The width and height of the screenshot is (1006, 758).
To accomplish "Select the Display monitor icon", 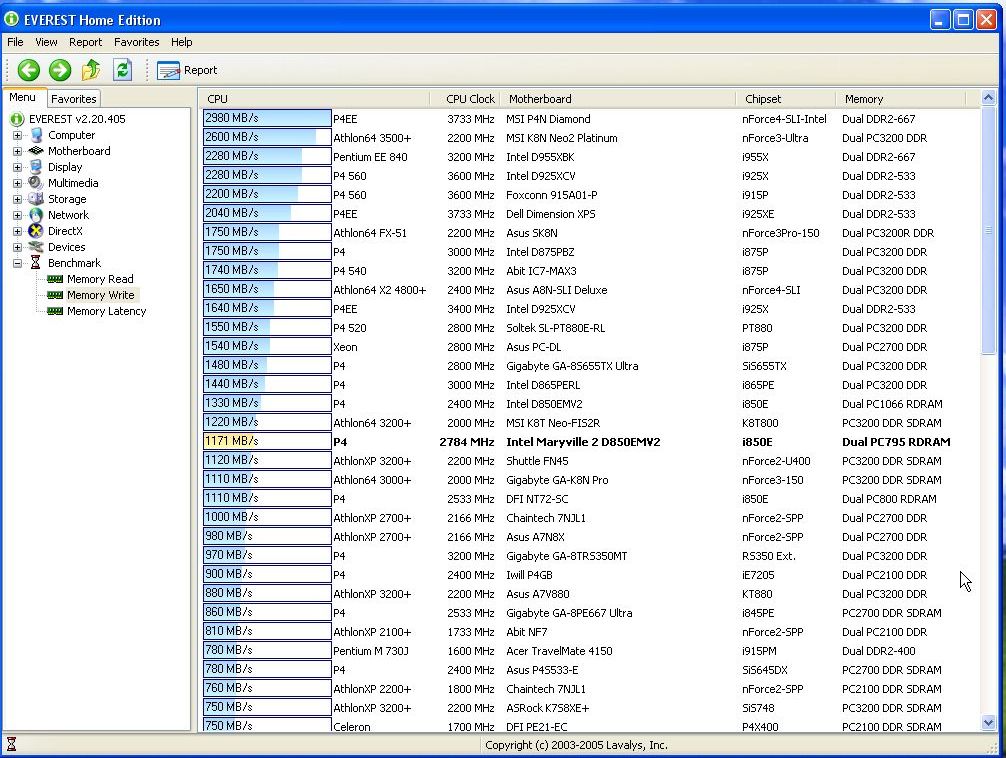I will (37, 167).
